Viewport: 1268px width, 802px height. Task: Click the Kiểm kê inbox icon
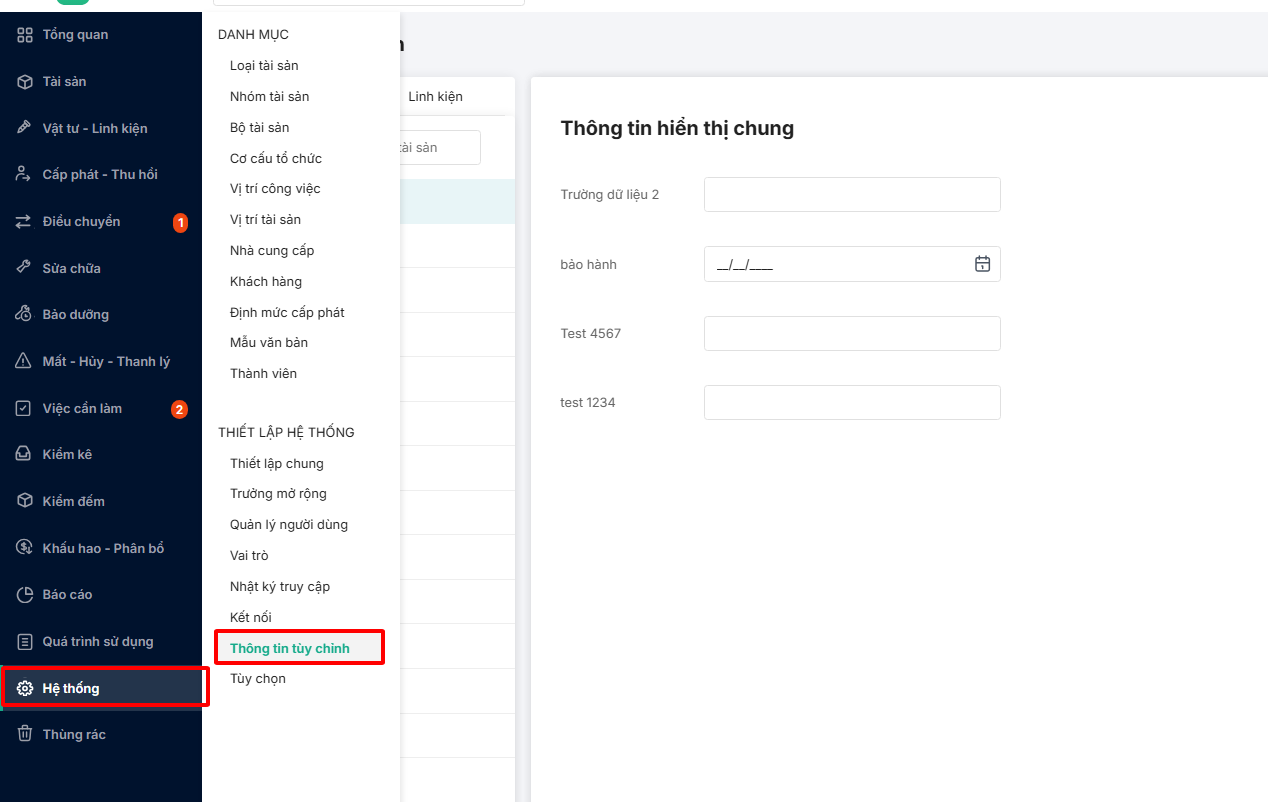25,454
